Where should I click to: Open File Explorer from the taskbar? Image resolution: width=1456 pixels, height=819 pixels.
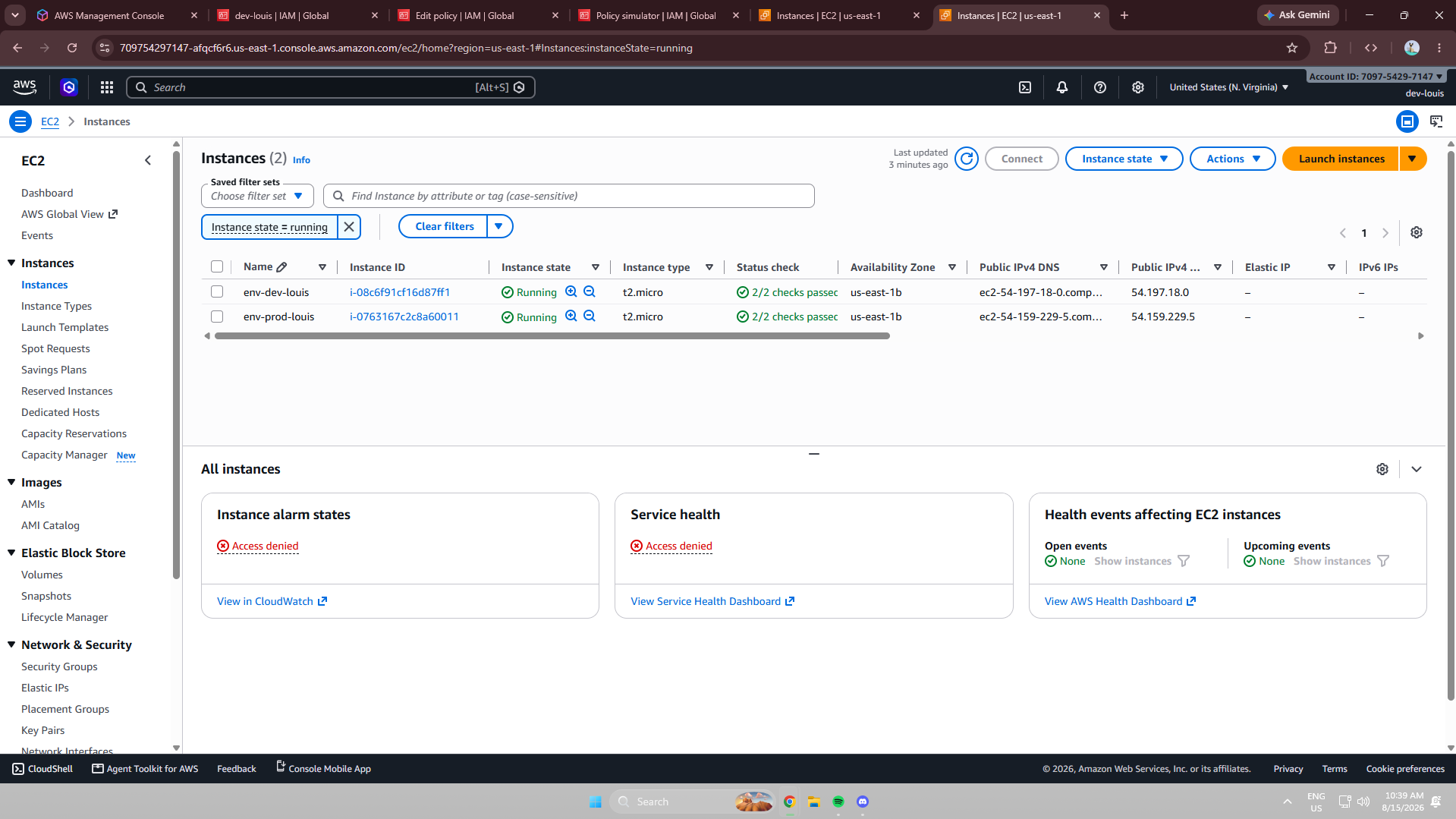pyautogui.click(x=814, y=802)
